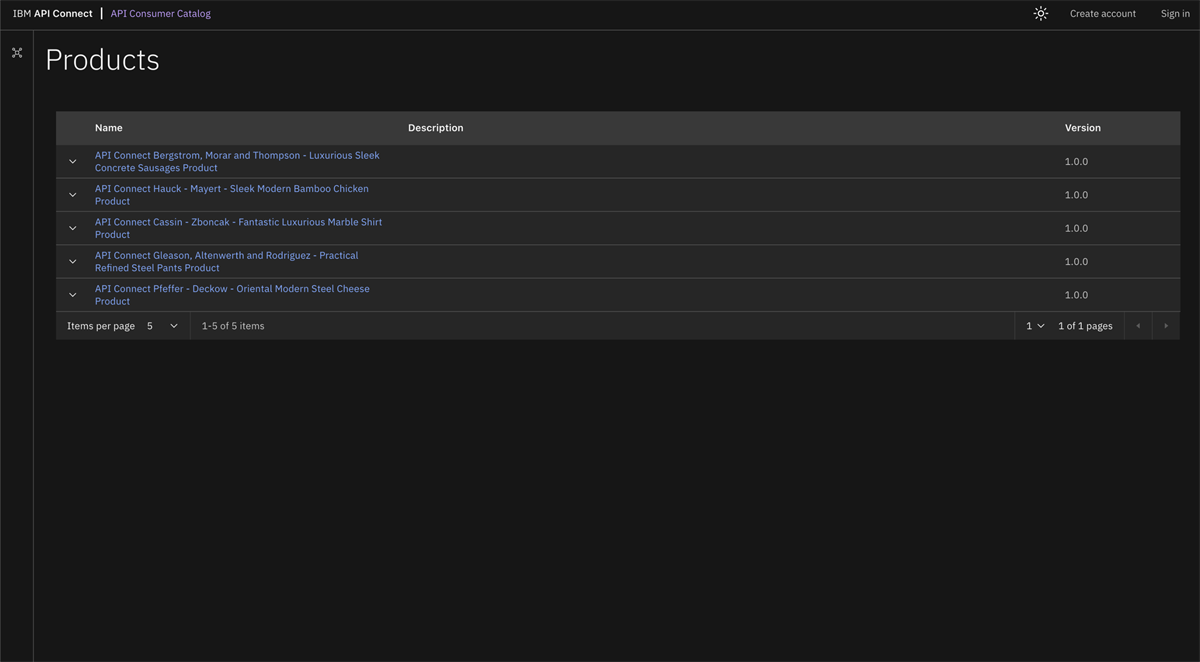Open Gleason Refined Steel Pants product
Viewport: 1200px width, 662px height.
[226, 261]
